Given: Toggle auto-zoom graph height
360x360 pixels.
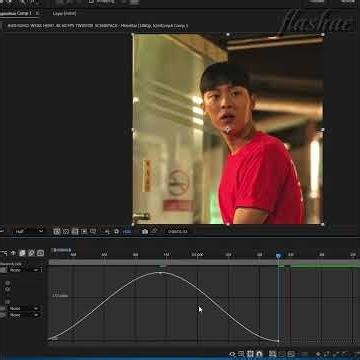Looking at the screenshot, I should tap(272, 354).
